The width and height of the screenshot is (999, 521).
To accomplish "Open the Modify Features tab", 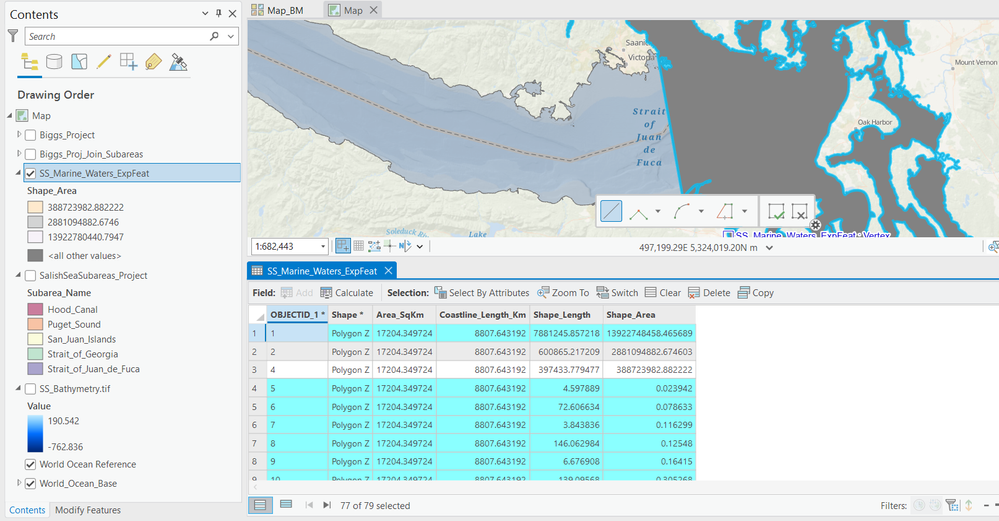I will coord(88,510).
